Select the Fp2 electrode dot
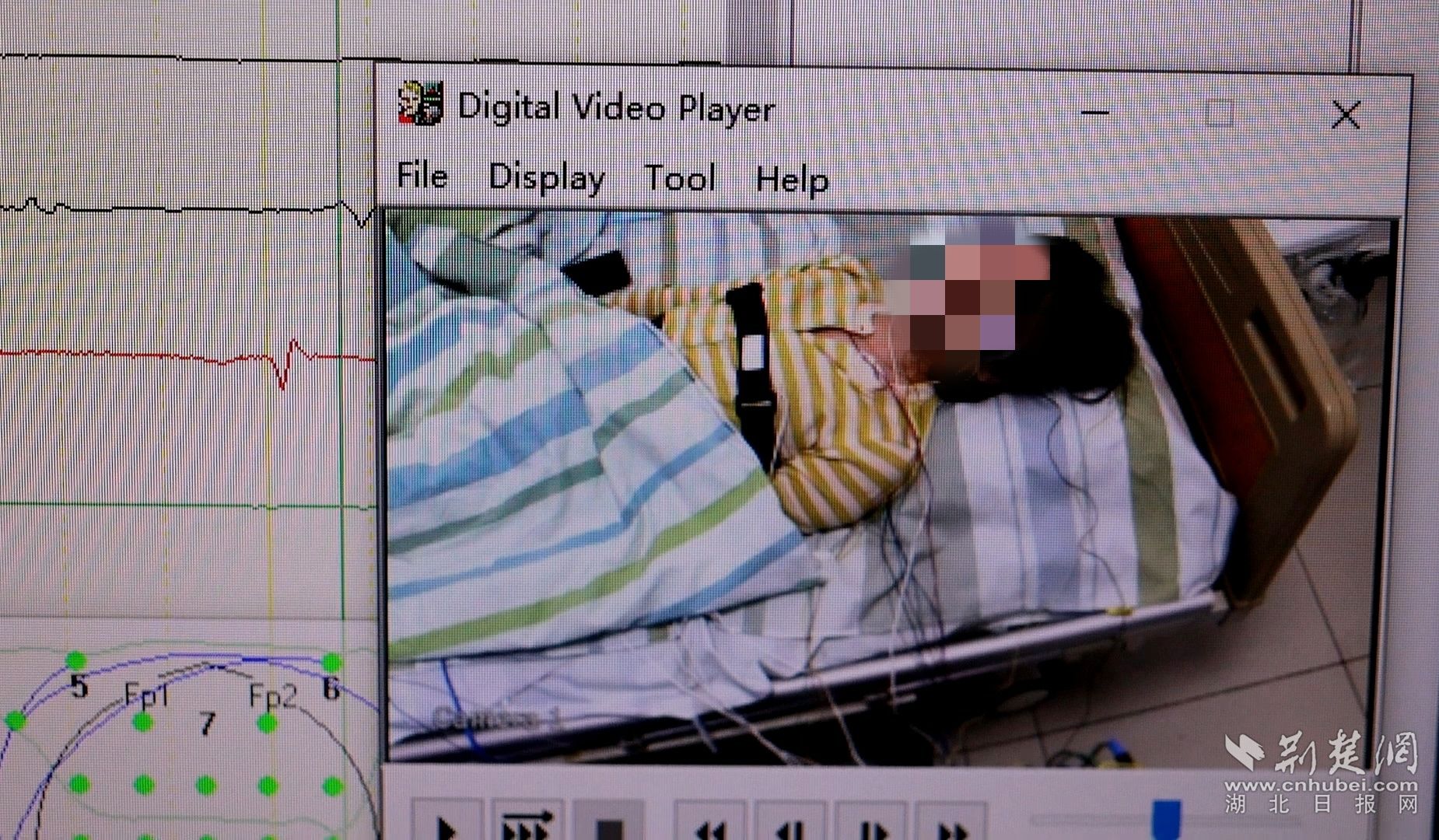Viewport: 1439px width, 840px height. pyautogui.click(x=268, y=724)
